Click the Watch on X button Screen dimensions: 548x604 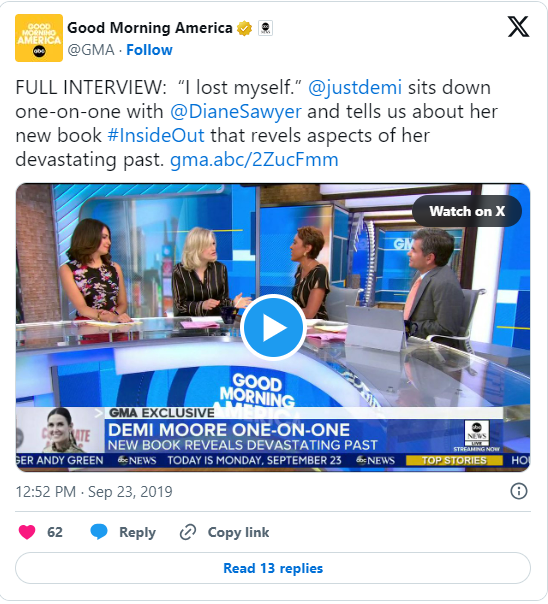(467, 211)
